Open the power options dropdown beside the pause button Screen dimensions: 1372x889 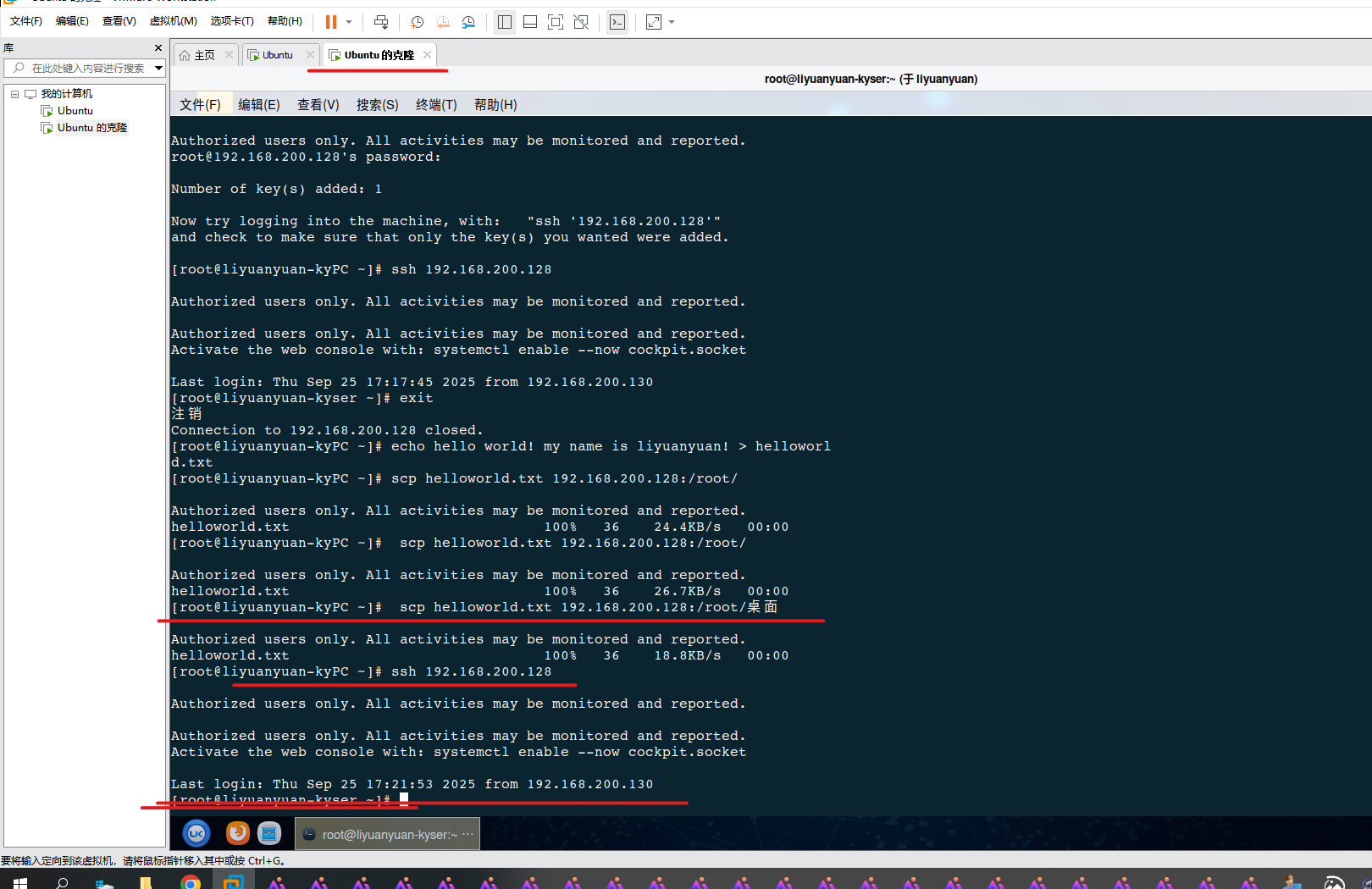point(349,22)
